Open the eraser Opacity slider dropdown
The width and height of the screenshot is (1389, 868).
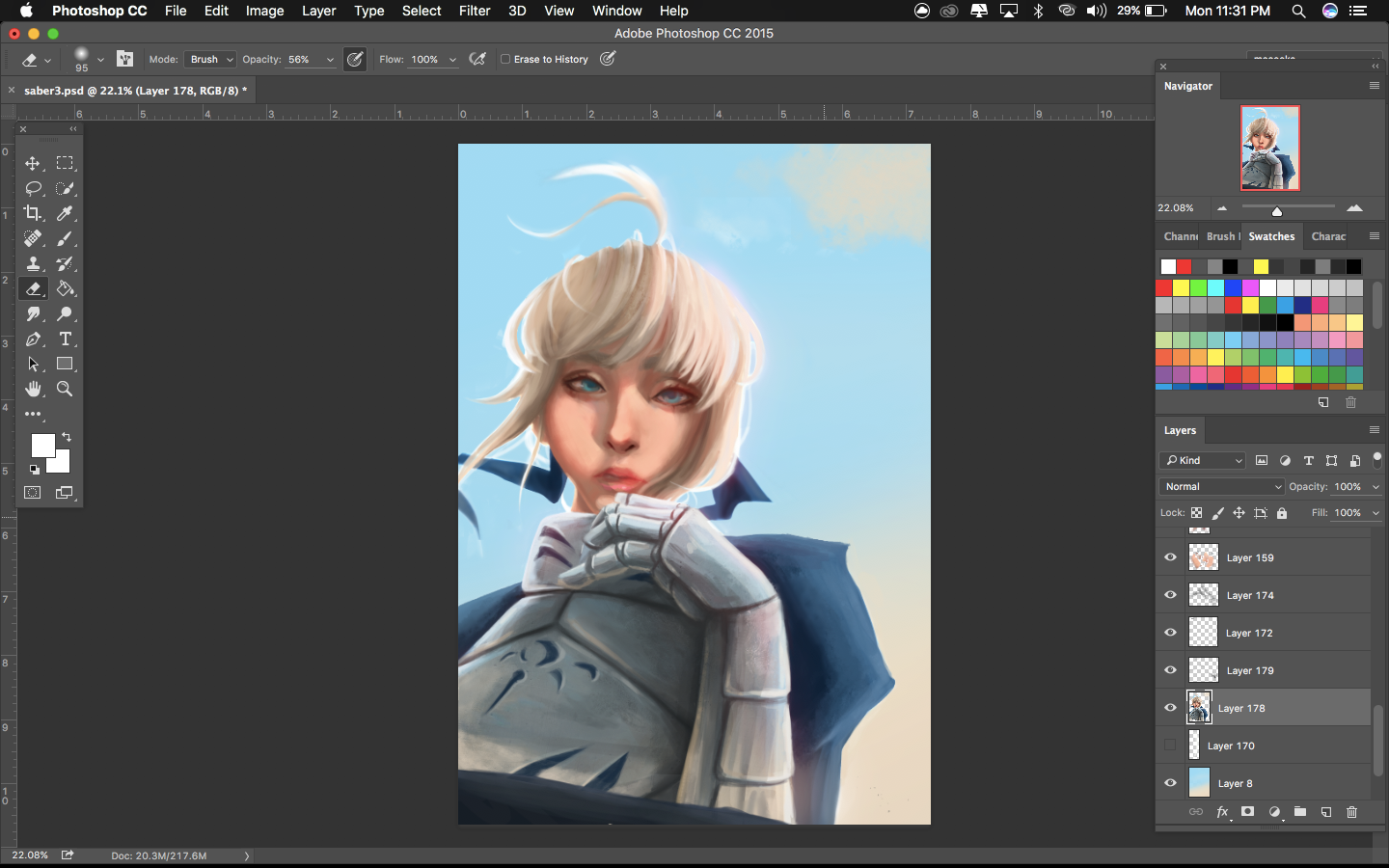[330, 60]
